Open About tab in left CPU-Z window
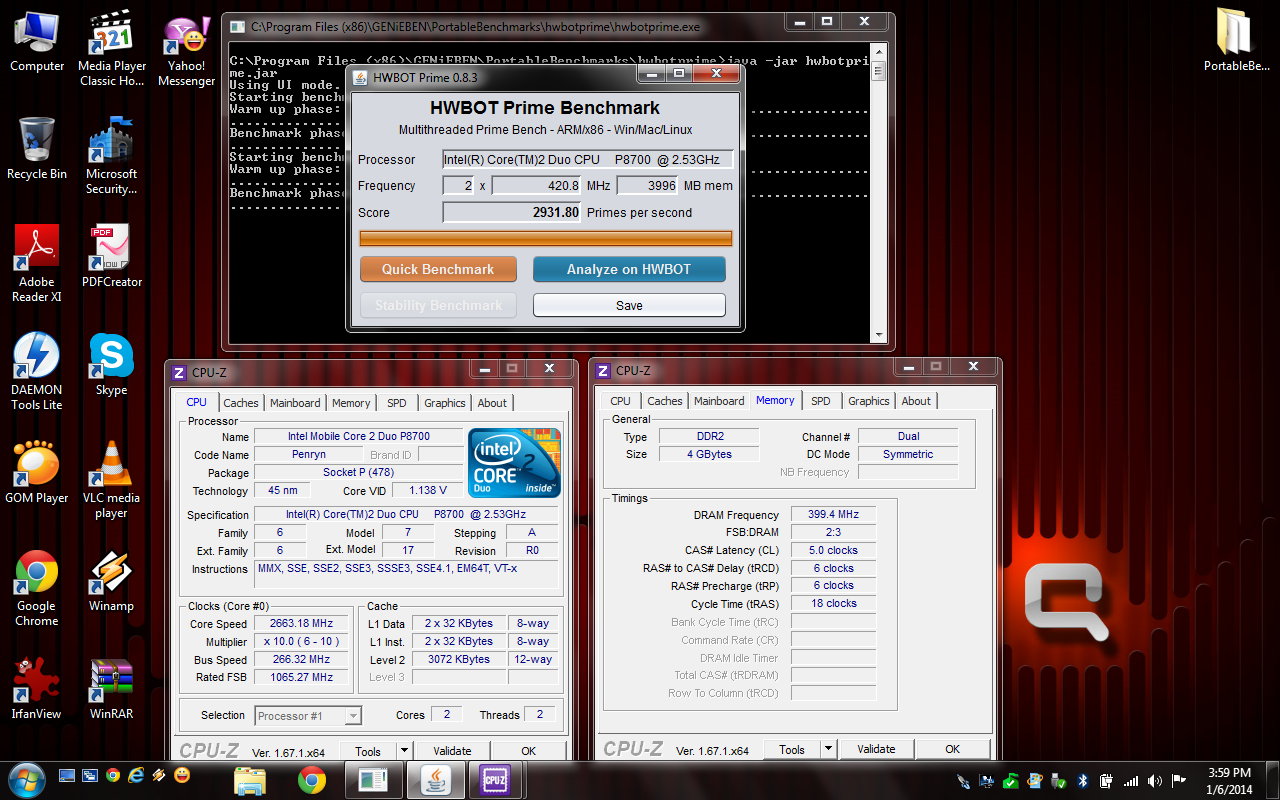The image size is (1280, 800). pyautogui.click(x=492, y=403)
